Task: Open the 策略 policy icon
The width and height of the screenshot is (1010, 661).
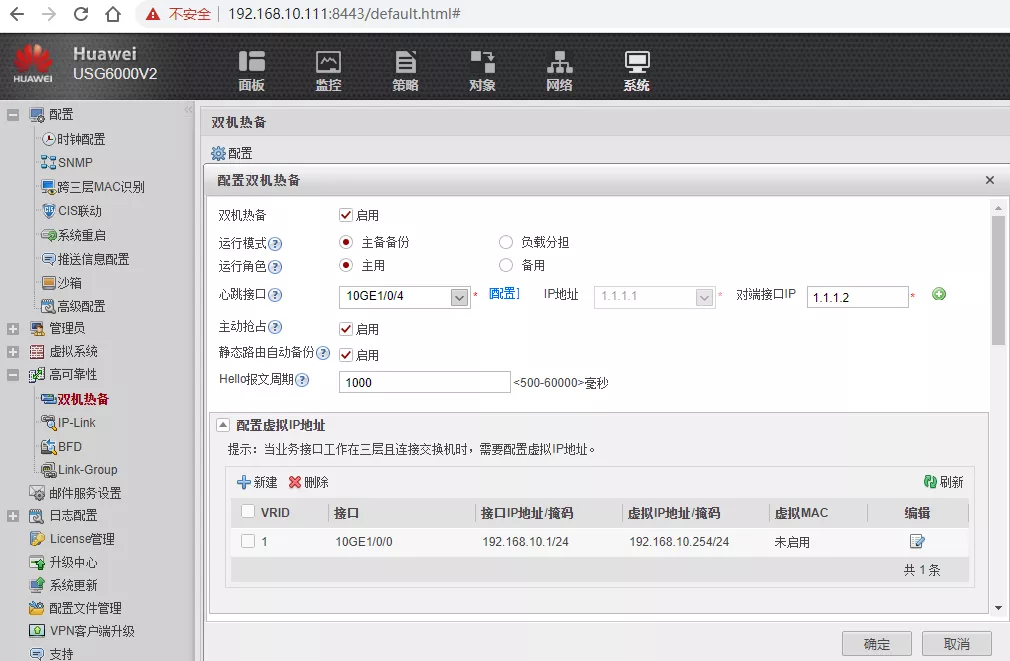Action: pyautogui.click(x=405, y=70)
